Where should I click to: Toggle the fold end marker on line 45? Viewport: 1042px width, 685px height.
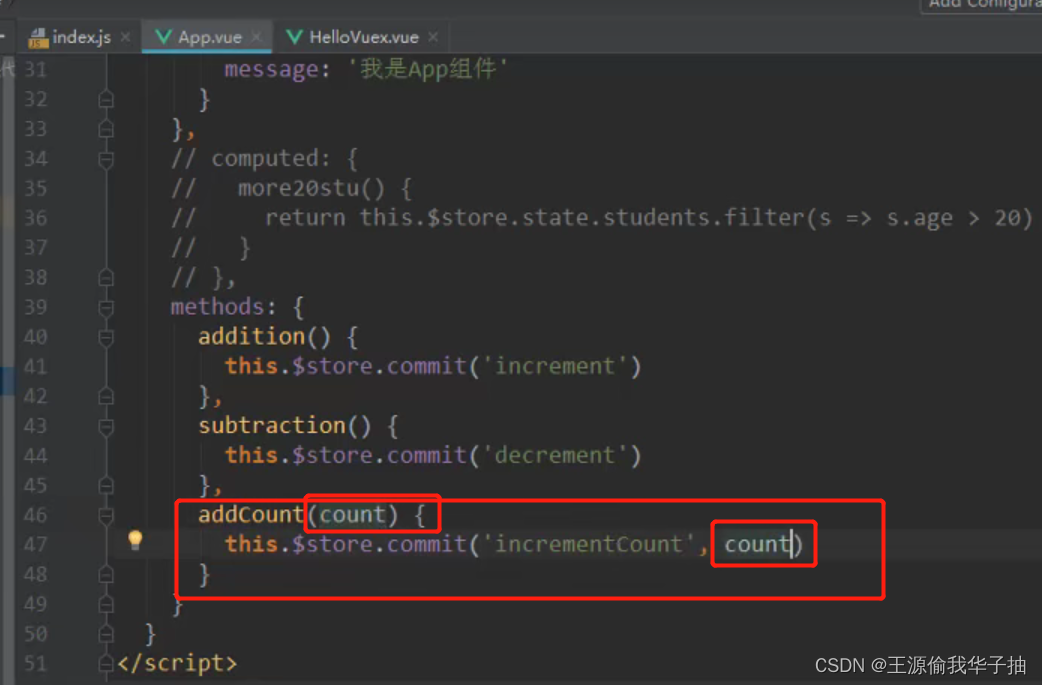click(x=106, y=486)
